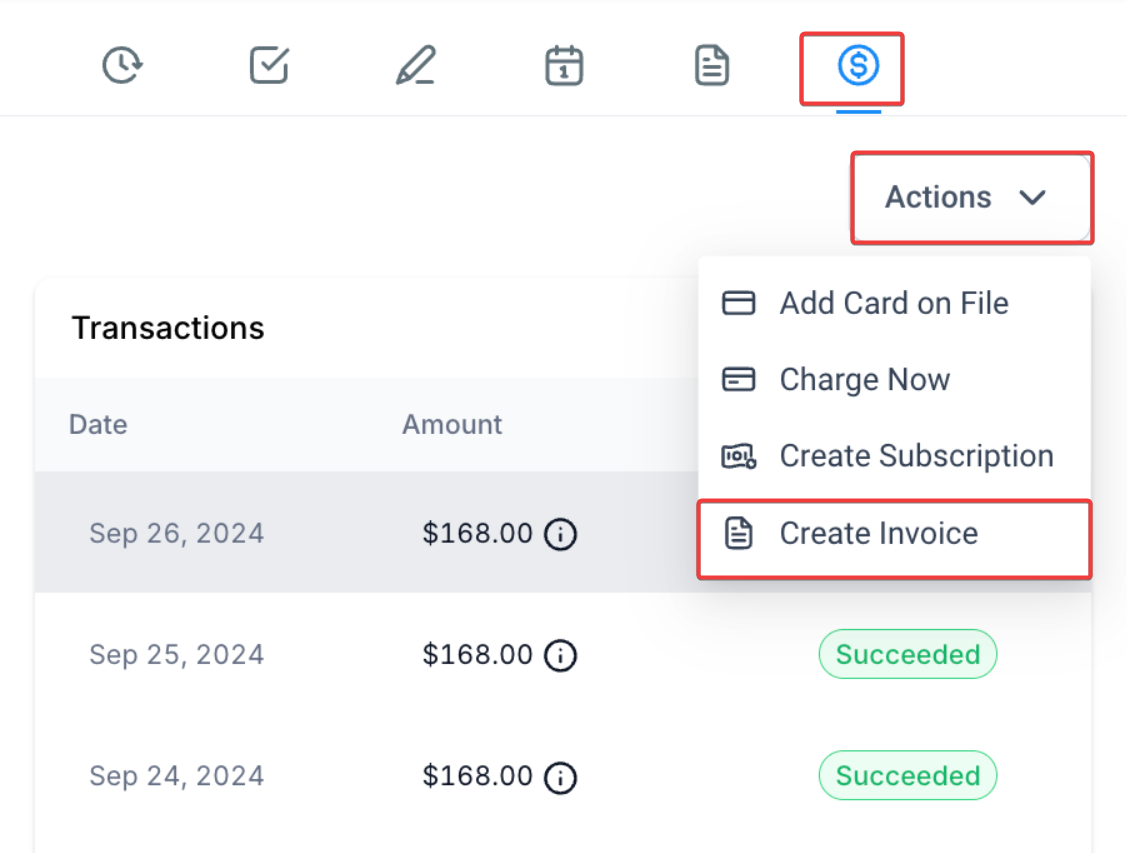
Task: Select Create Invoice from Actions menu
Action: coord(878,533)
